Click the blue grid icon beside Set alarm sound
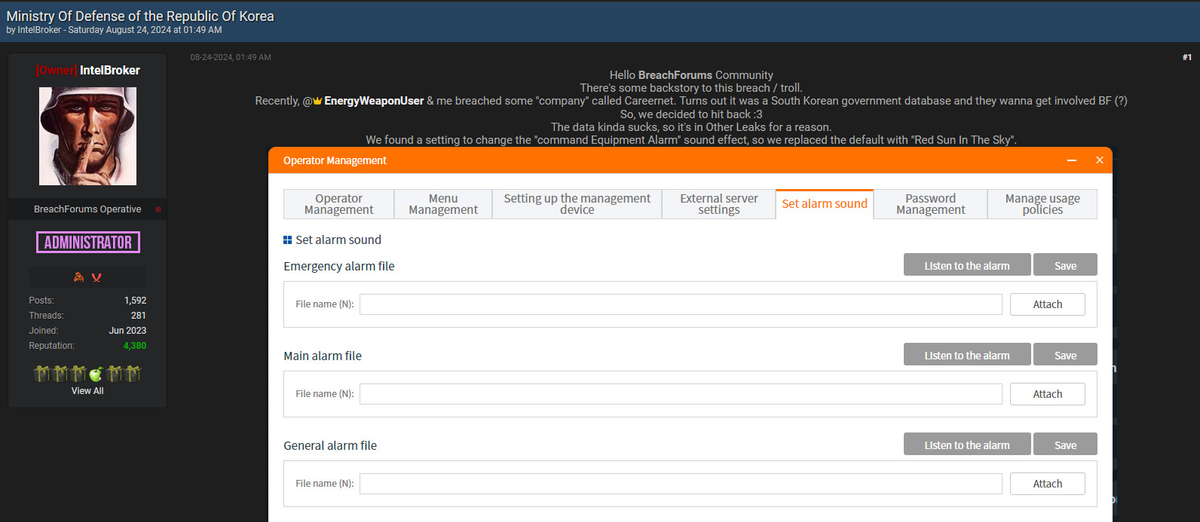This screenshot has width=1200, height=522. (x=288, y=240)
